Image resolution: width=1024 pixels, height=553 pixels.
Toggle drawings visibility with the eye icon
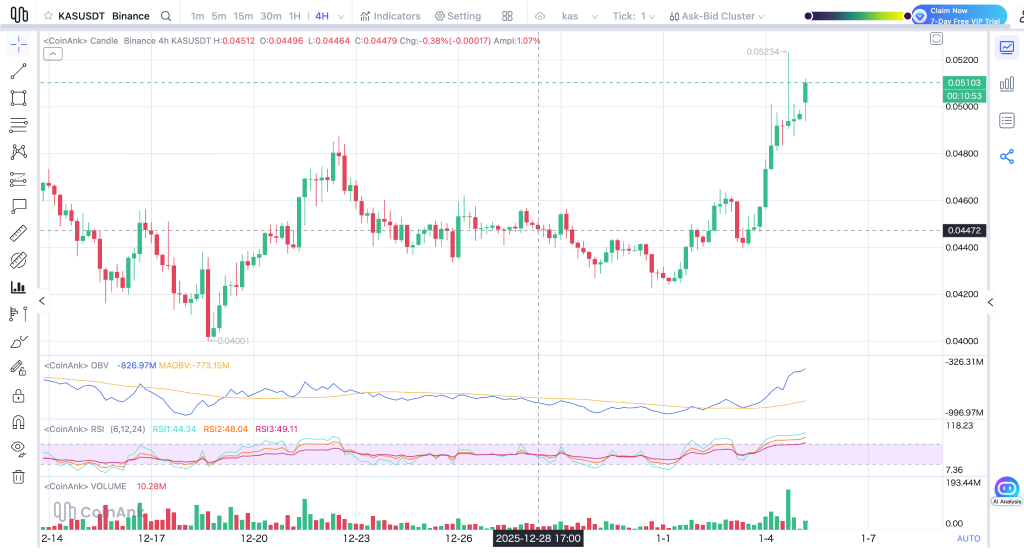tap(18, 449)
